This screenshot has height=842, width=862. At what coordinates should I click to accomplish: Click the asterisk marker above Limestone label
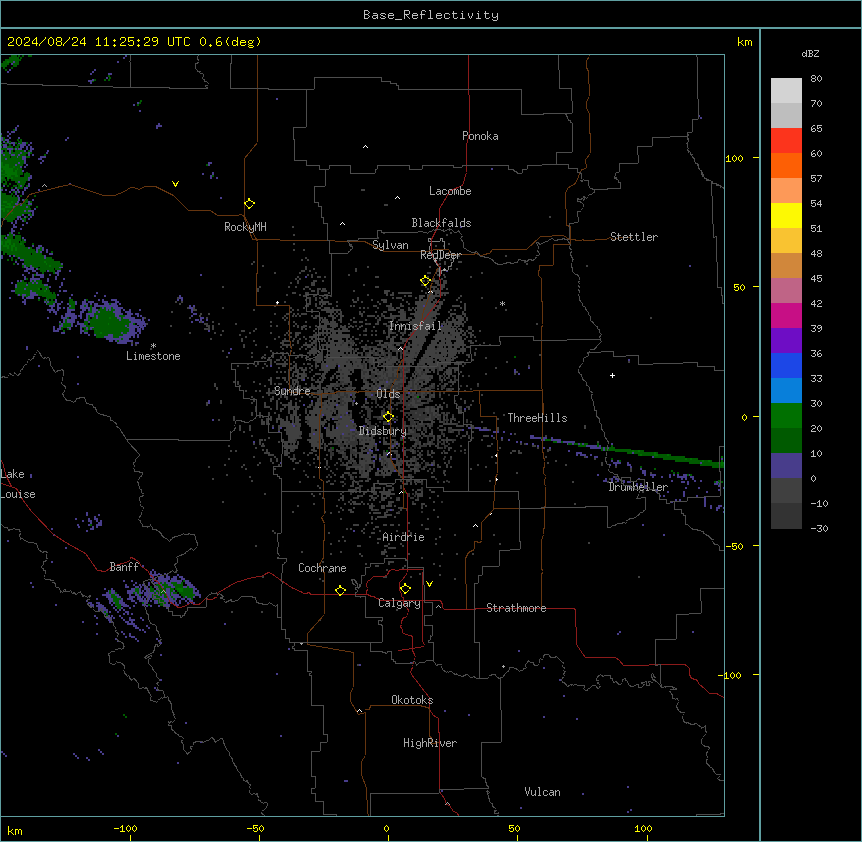pyautogui.click(x=153, y=346)
